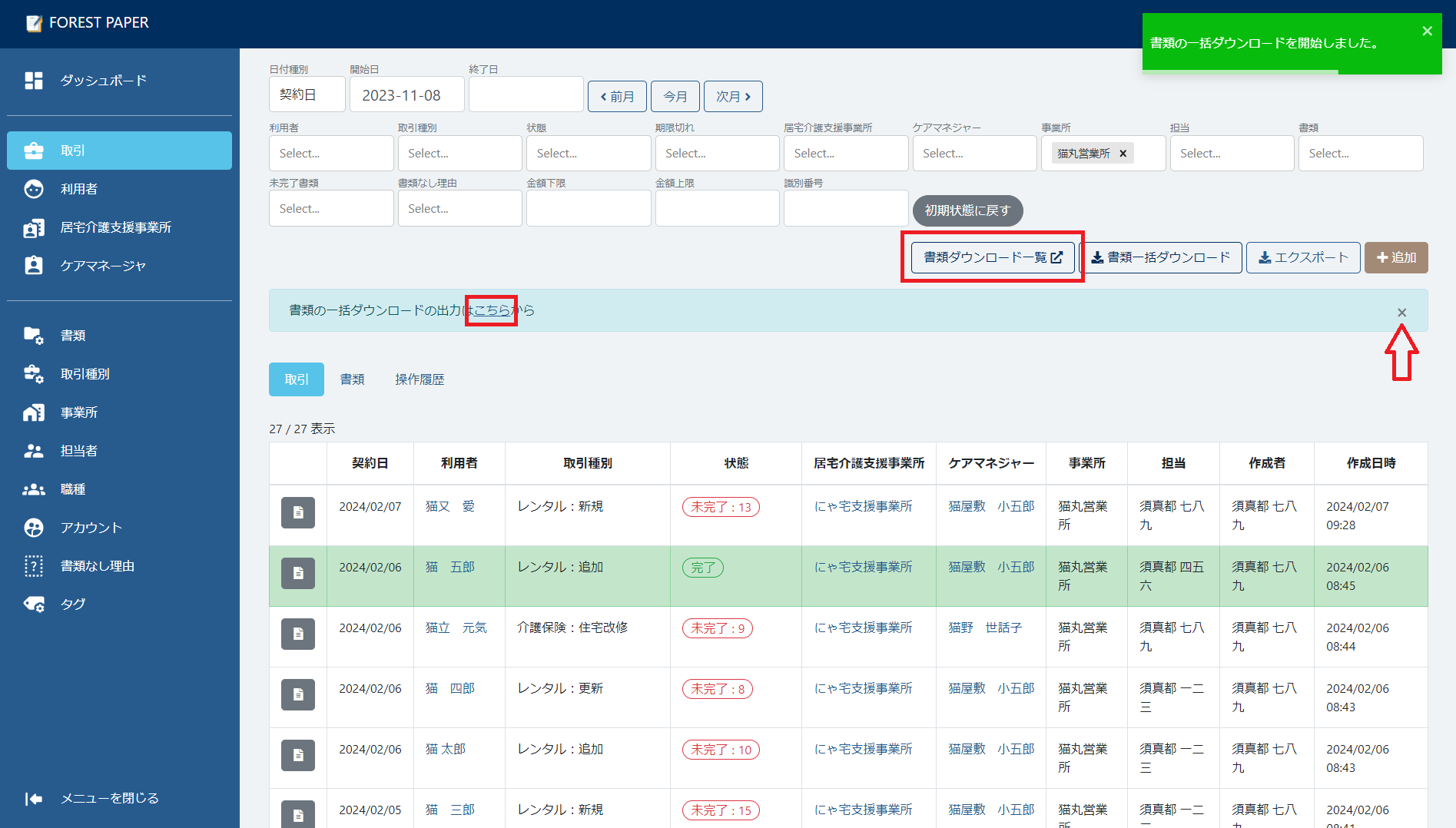Click the アカウント icon in sidebar

point(33,528)
